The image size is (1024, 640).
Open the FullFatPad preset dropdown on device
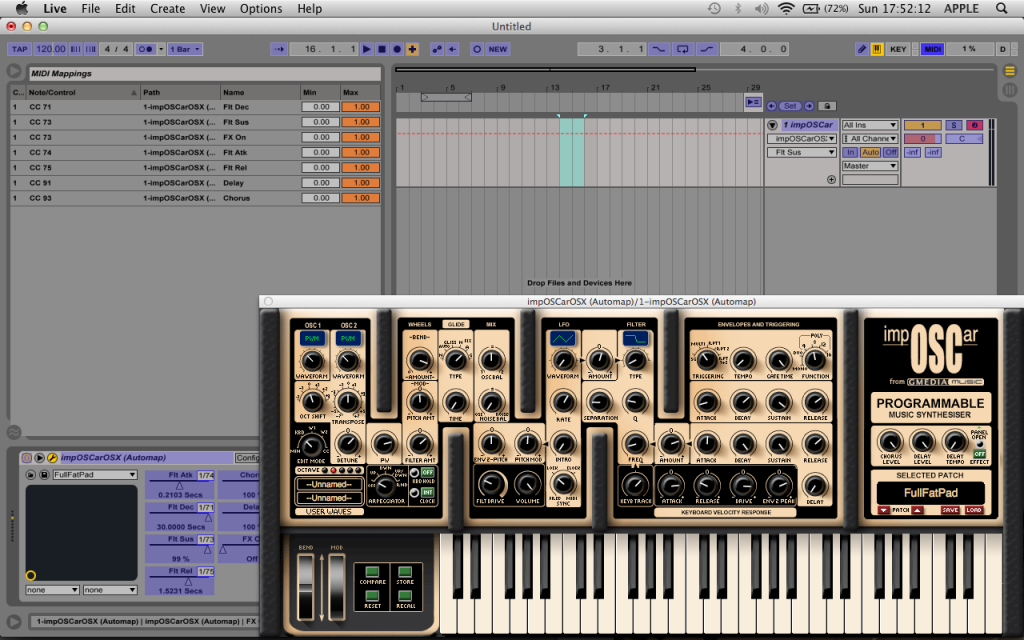tap(95, 475)
